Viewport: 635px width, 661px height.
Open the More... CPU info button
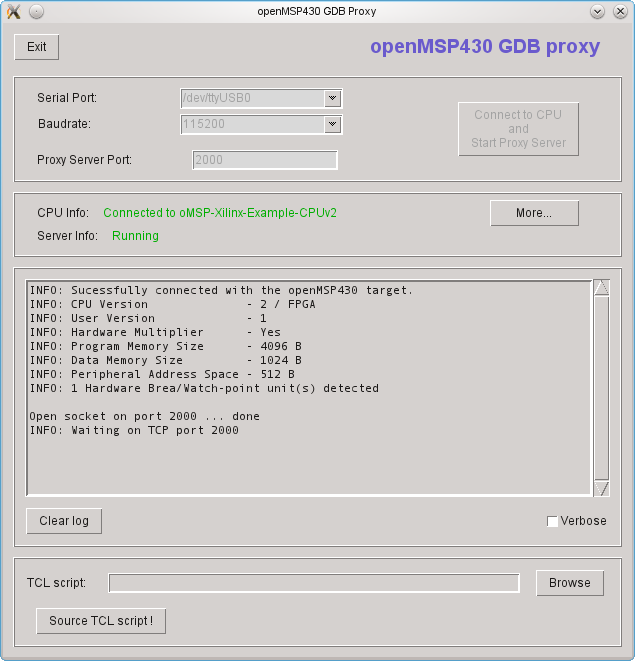click(x=534, y=213)
